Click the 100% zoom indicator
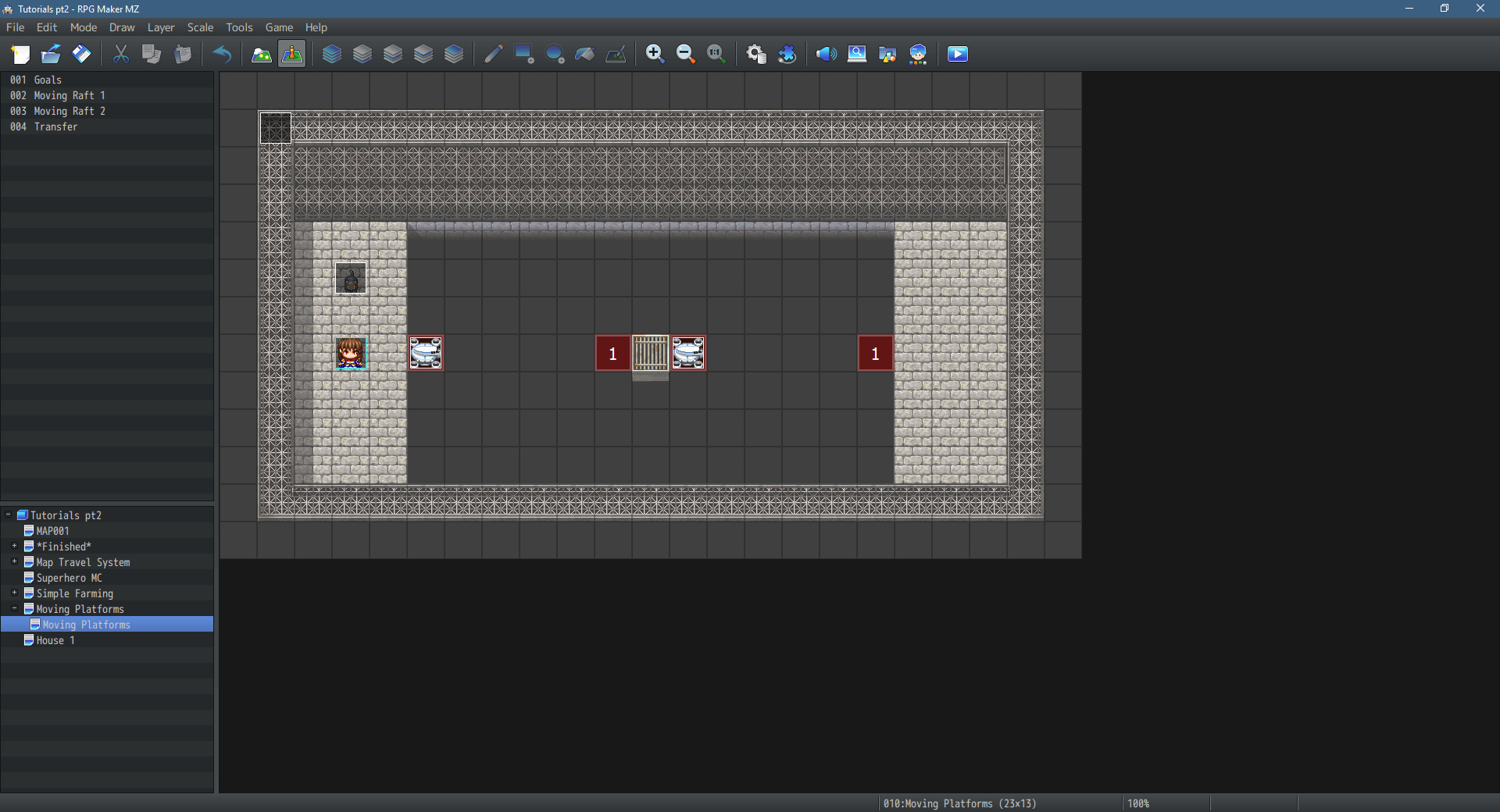This screenshot has height=812, width=1500. [1140, 803]
